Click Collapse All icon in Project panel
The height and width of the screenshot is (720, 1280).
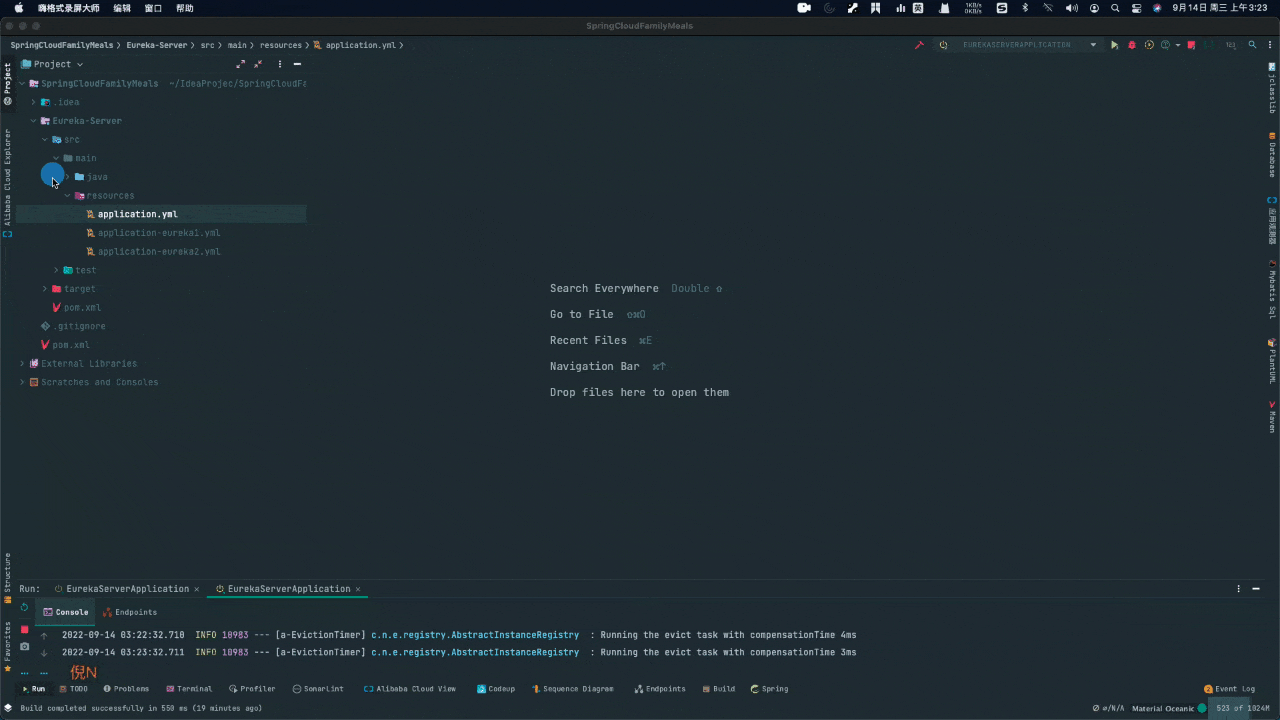[258, 64]
